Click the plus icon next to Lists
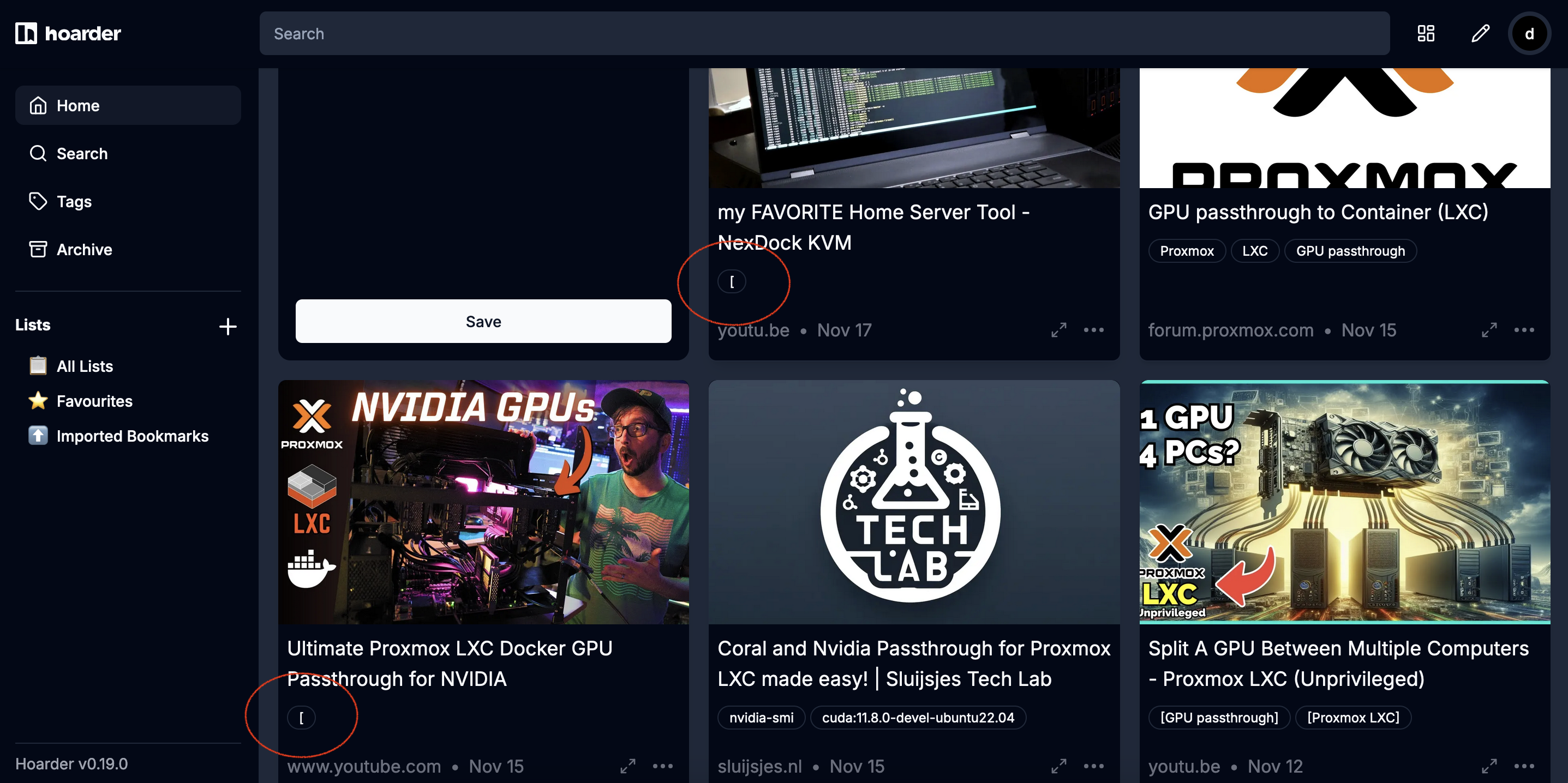This screenshot has height=783, width=1568. (228, 326)
